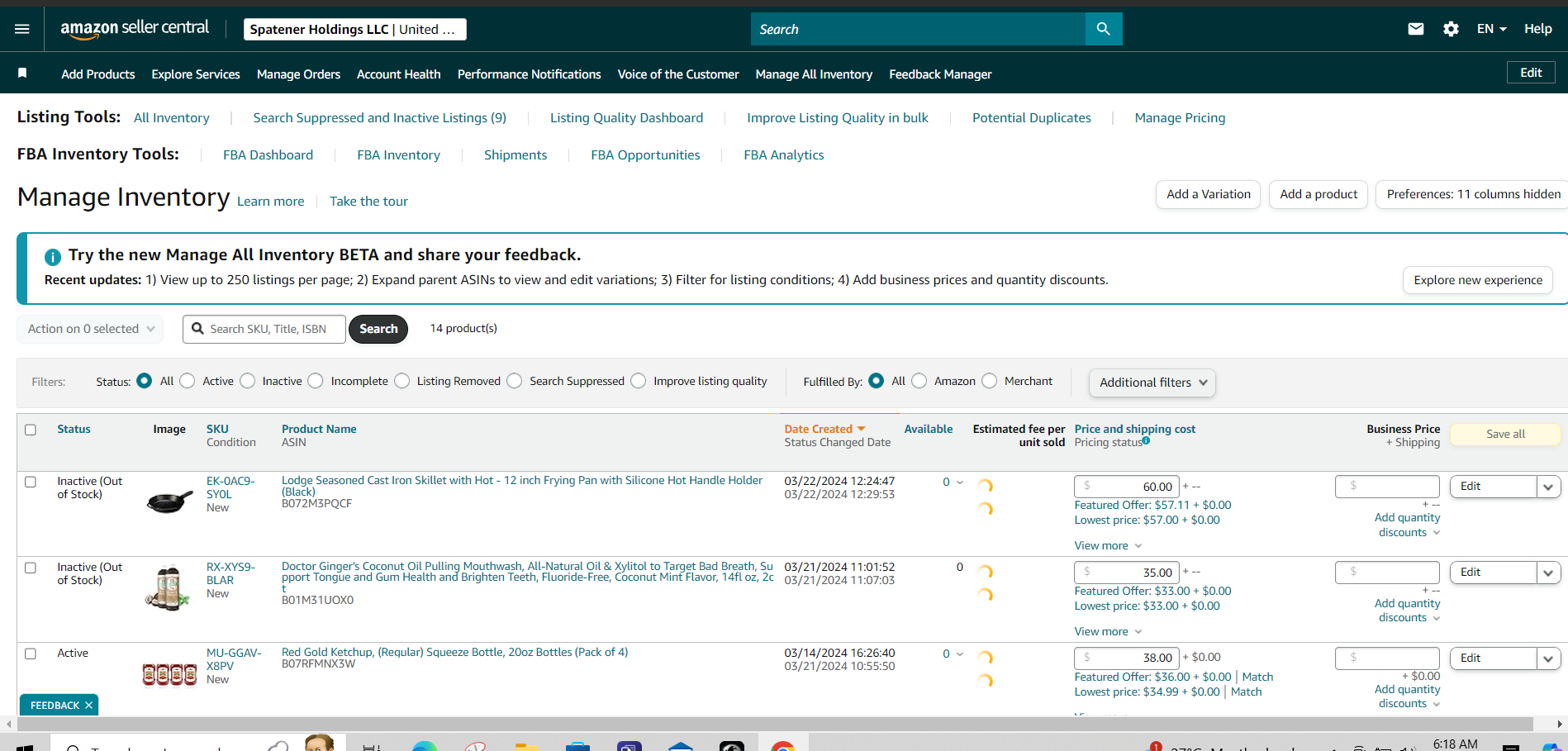This screenshot has height=751, width=1568.
Task: Open Manage Orders
Action: click(x=298, y=74)
